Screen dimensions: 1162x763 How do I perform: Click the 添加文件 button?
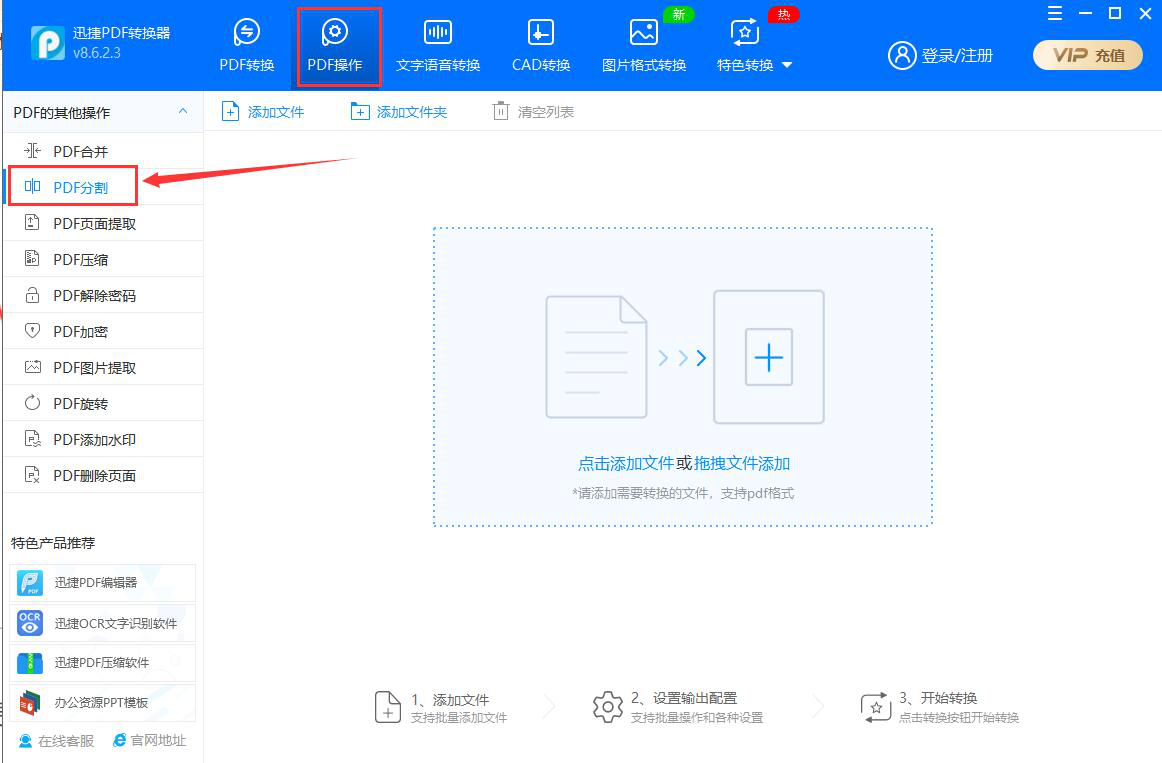pyautogui.click(x=263, y=112)
